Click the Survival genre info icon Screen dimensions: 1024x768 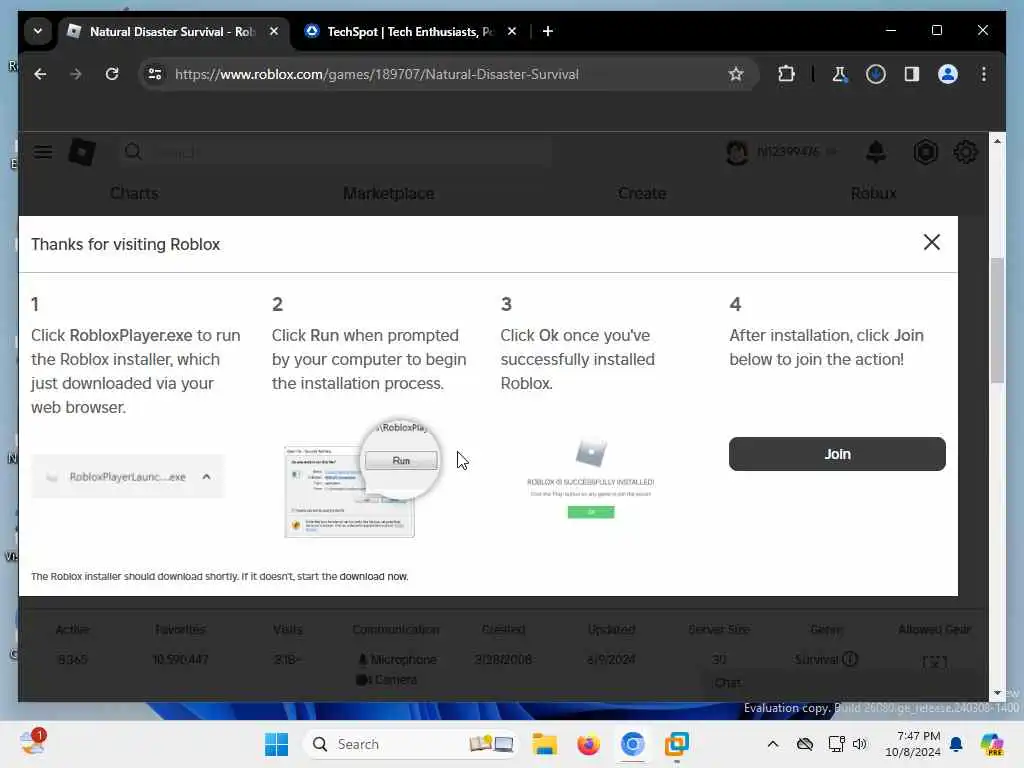(x=850, y=659)
